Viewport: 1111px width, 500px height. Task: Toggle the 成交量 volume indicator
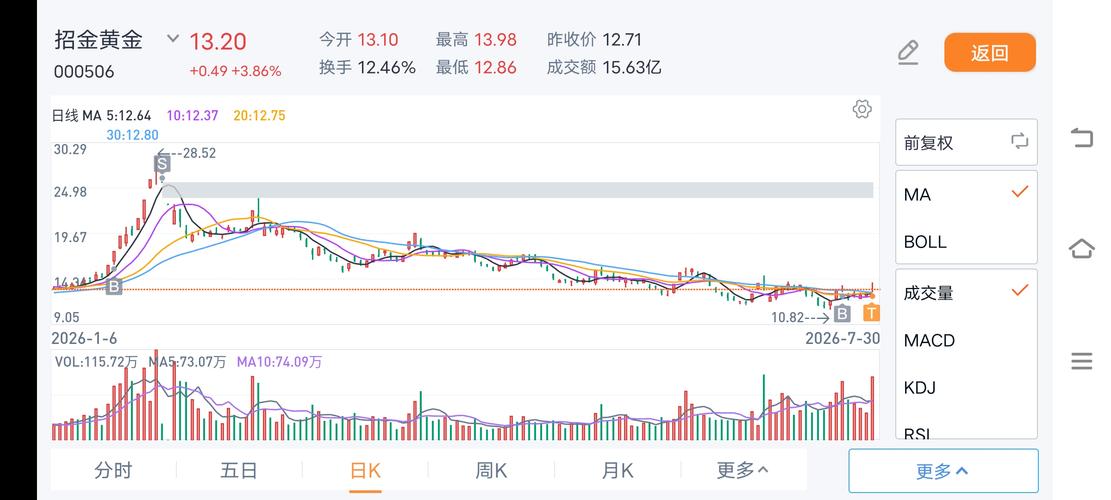(x=1019, y=290)
